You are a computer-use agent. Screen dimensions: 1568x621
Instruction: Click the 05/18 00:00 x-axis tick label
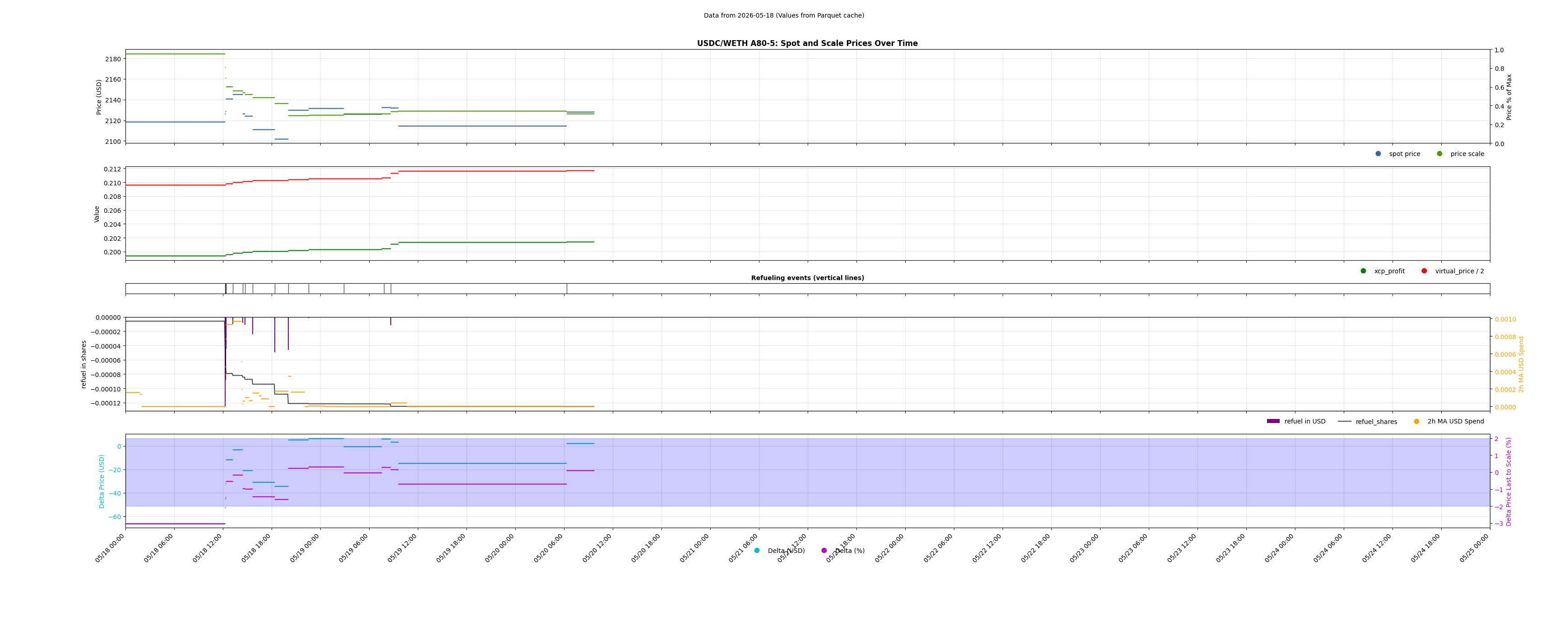tap(110, 549)
